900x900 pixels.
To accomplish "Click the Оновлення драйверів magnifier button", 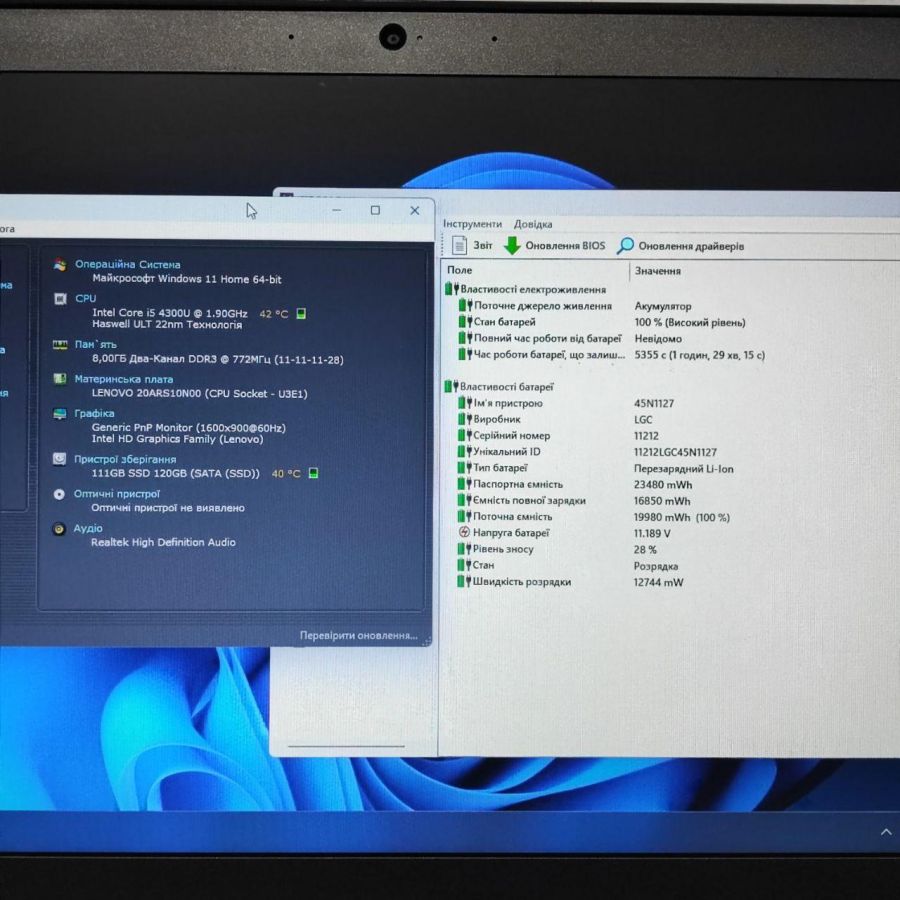I will [x=681, y=246].
